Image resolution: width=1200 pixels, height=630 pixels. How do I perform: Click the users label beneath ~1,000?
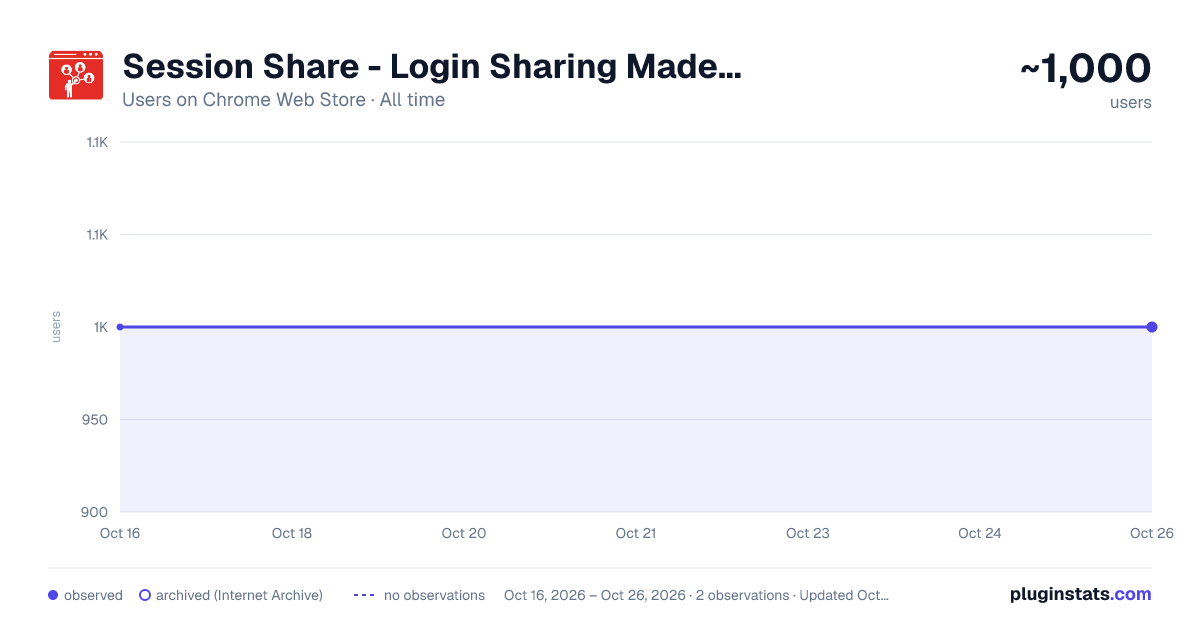click(x=1131, y=102)
